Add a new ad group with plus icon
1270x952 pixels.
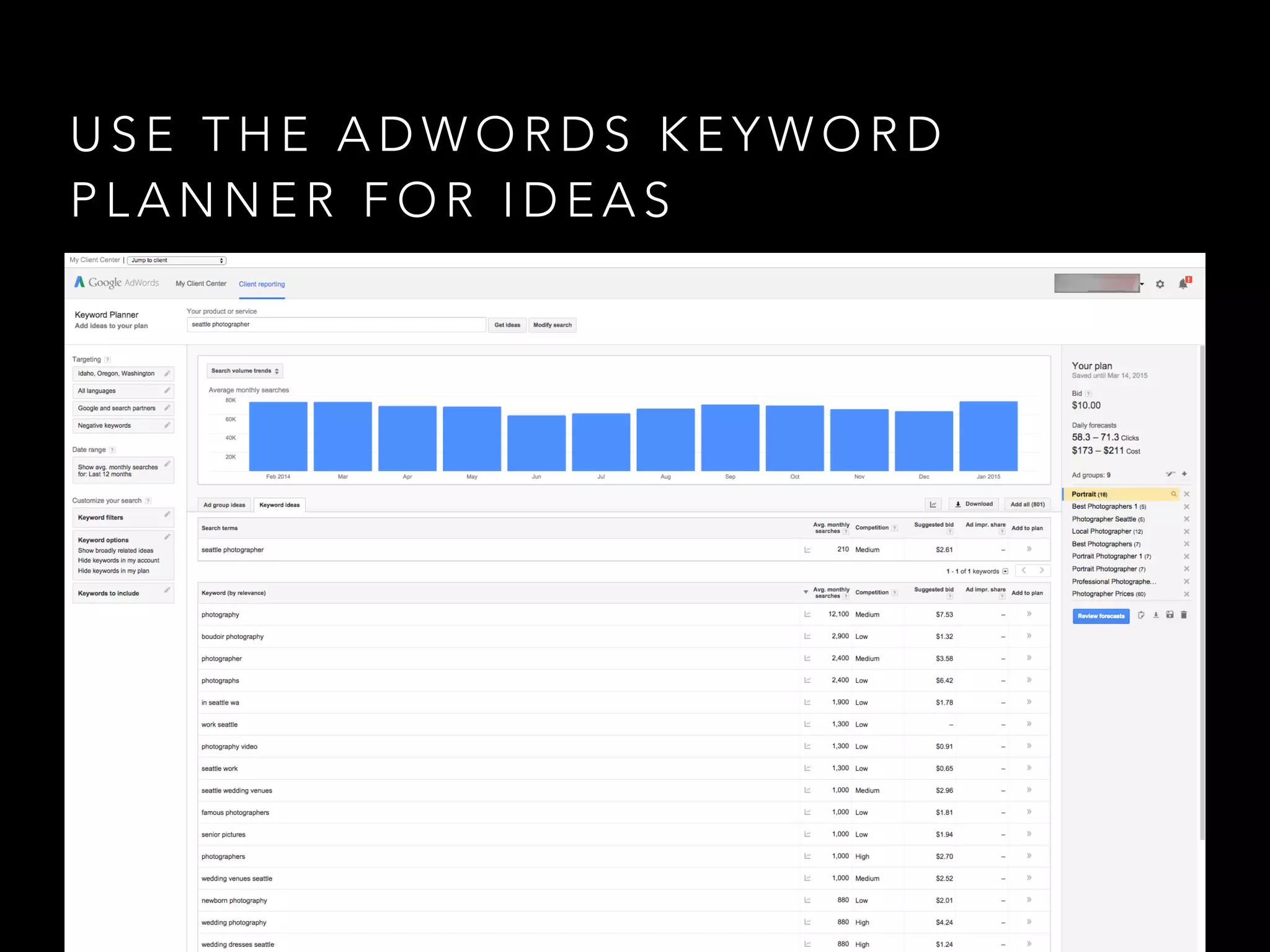(1184, 474)
